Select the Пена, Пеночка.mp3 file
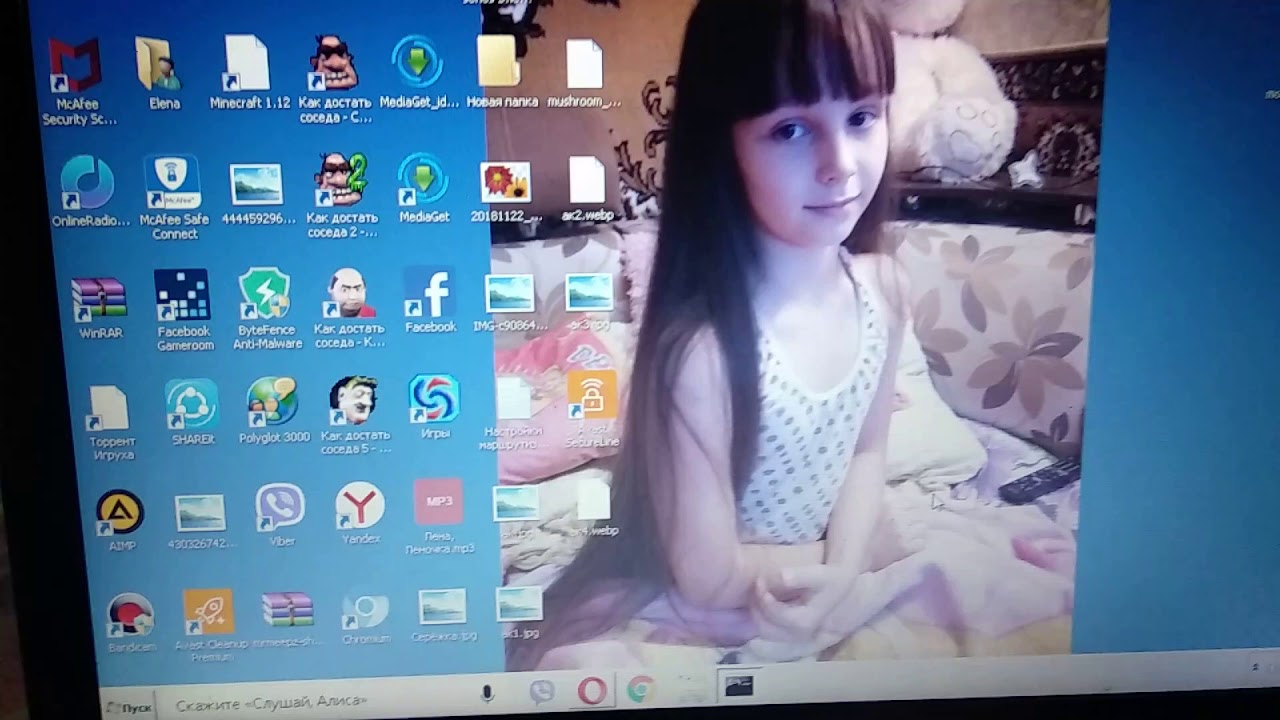The height and width of the screenshot is (720, 1280). click(x=439, y=502)
